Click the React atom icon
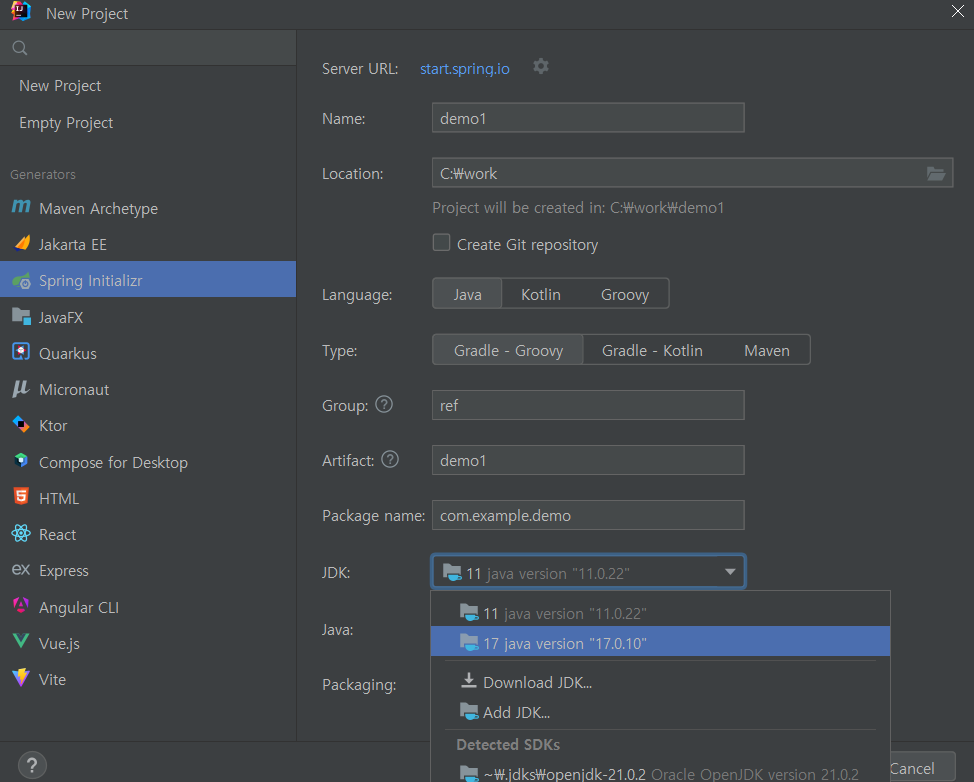The height and width of the screenshot is (782, 974). point(21,534)
